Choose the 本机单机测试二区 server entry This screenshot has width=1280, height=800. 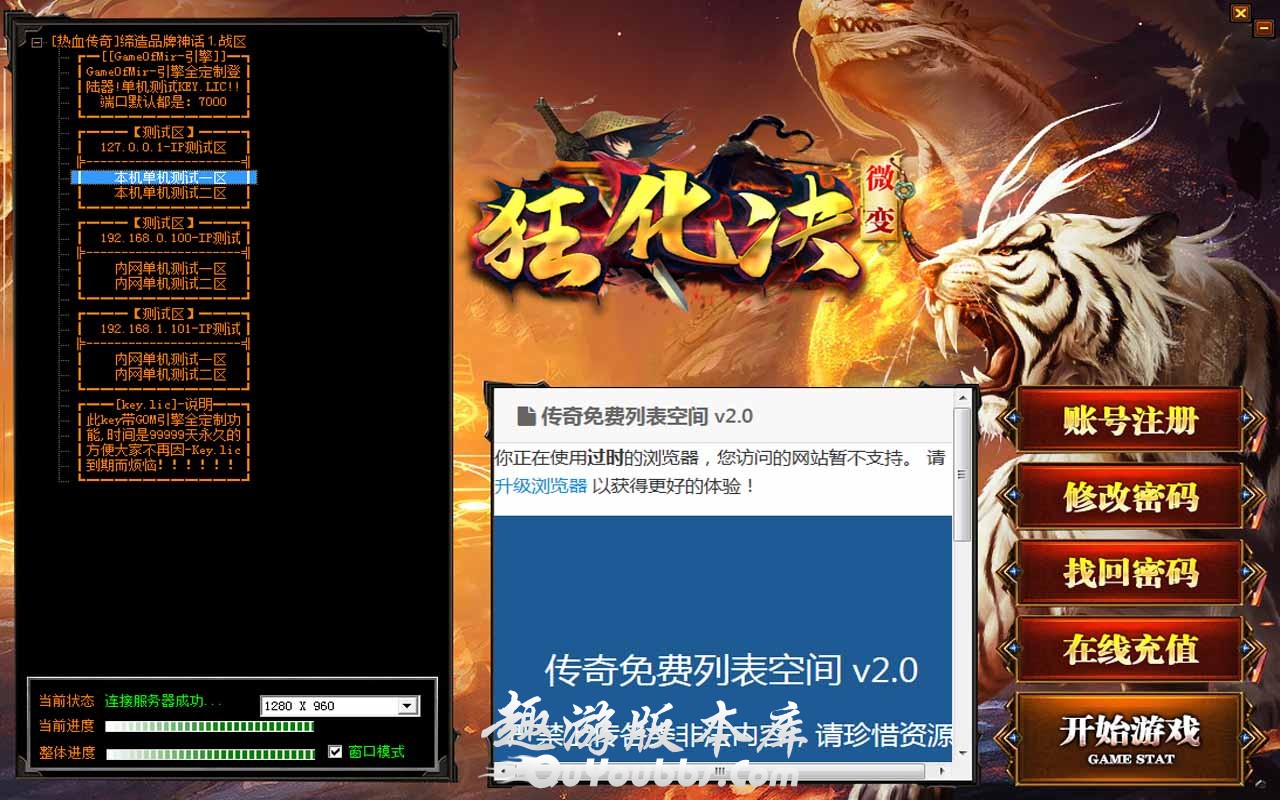[x=170, y=193]
